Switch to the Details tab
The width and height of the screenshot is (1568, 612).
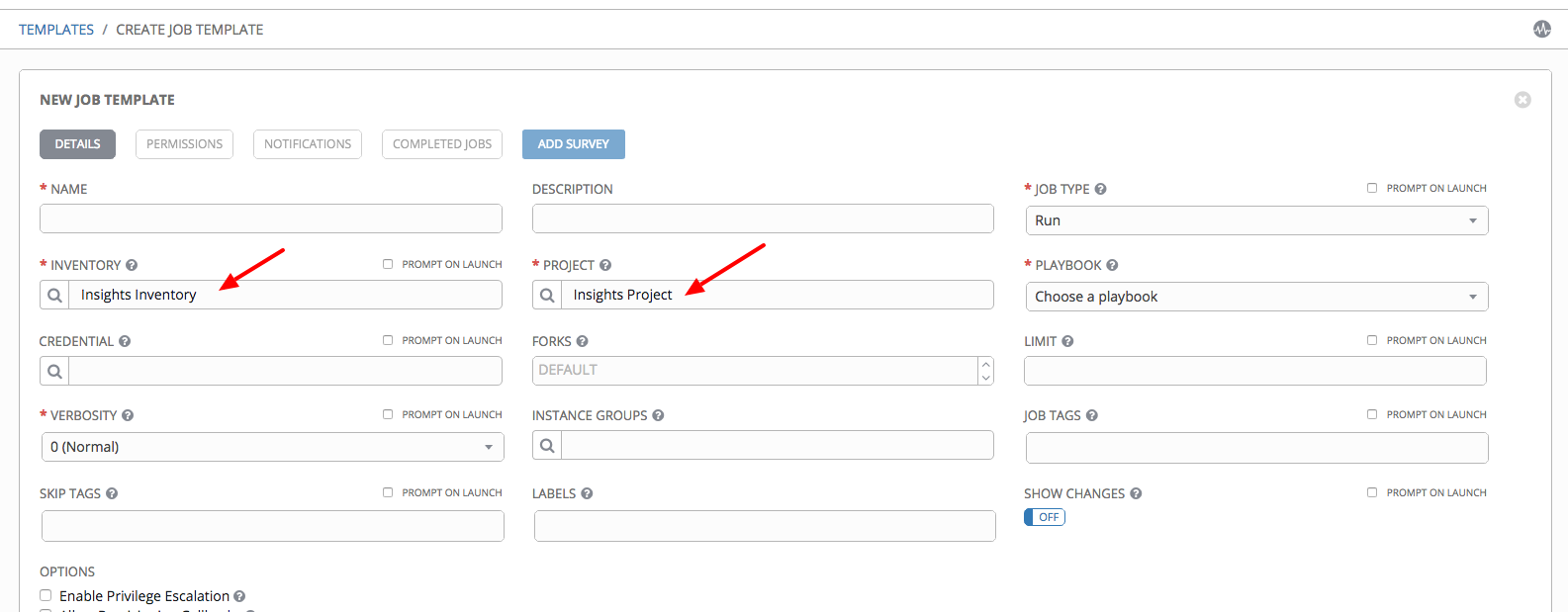point(77,144)
